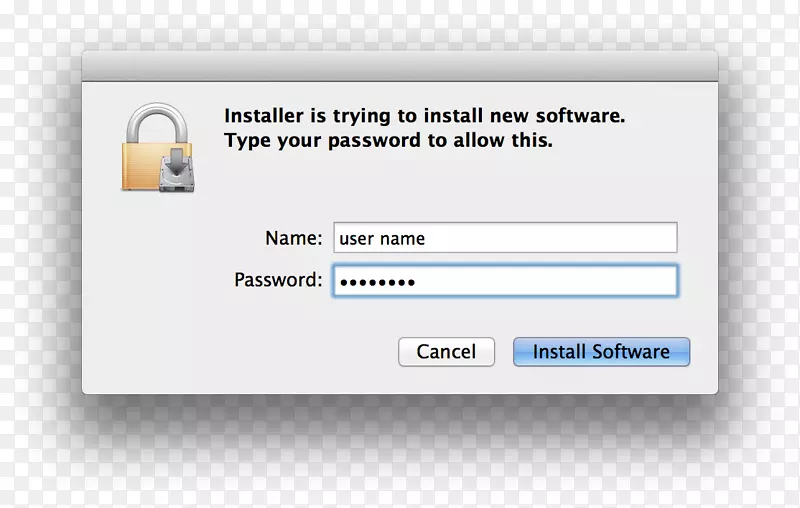Click the "Name:" label
800x508 pixels.
(x=293, y=238)
